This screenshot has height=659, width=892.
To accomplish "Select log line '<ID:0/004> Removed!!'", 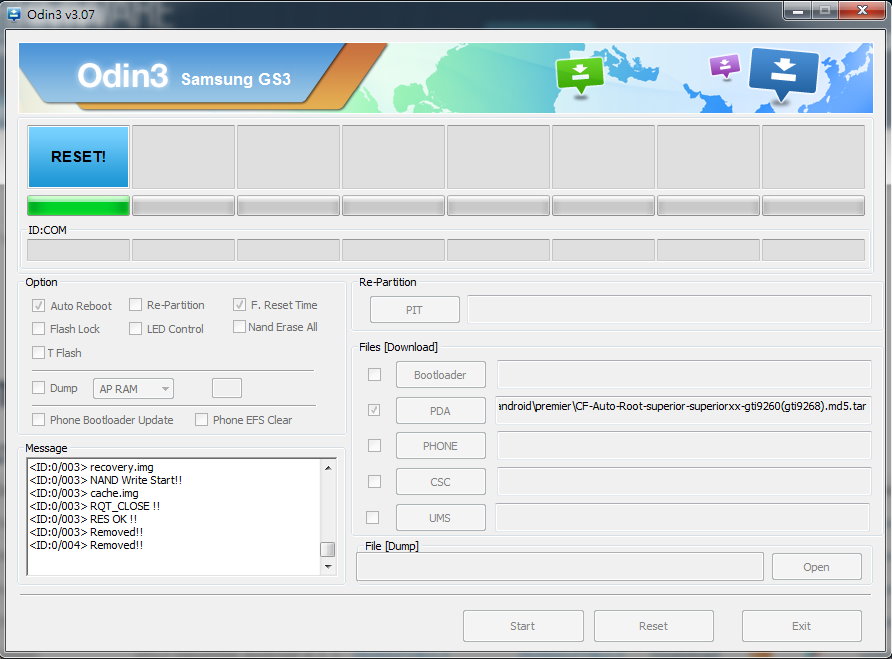I will pyautogui.click(x=86, y=546).
